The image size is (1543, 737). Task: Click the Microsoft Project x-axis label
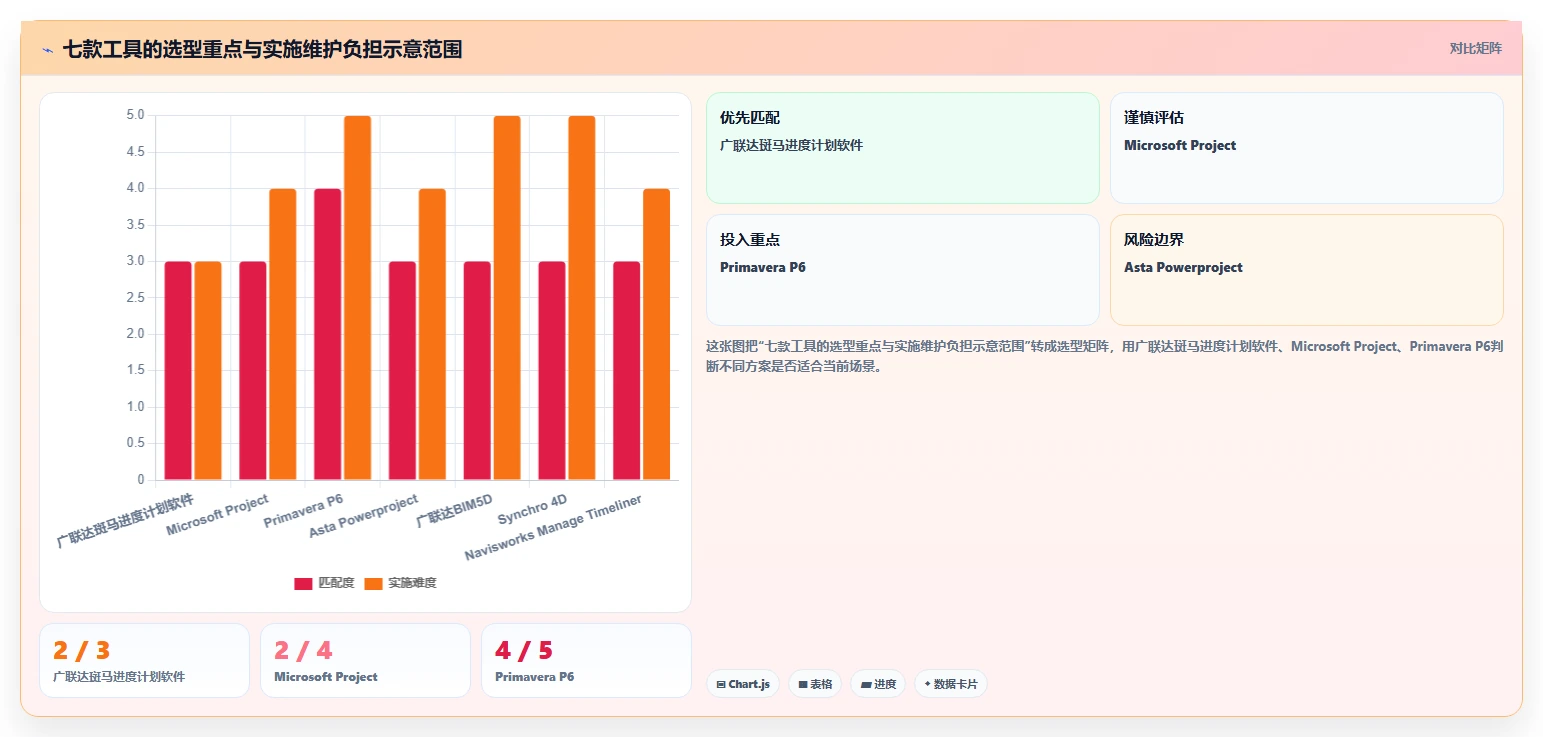pos(218,514)
